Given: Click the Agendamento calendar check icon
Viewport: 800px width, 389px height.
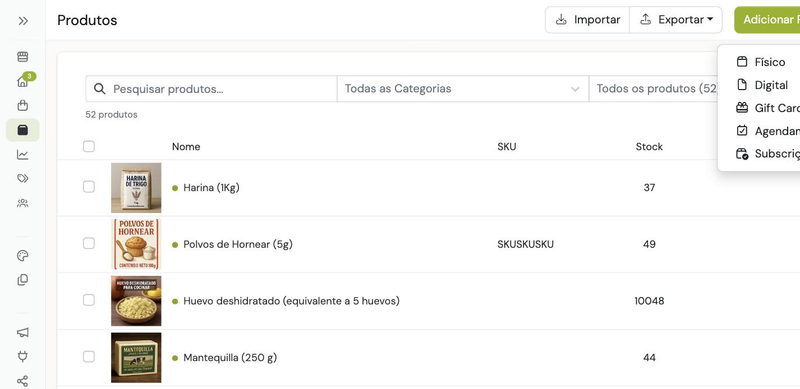Looking at the screenshot, I should tap(742, 131).
